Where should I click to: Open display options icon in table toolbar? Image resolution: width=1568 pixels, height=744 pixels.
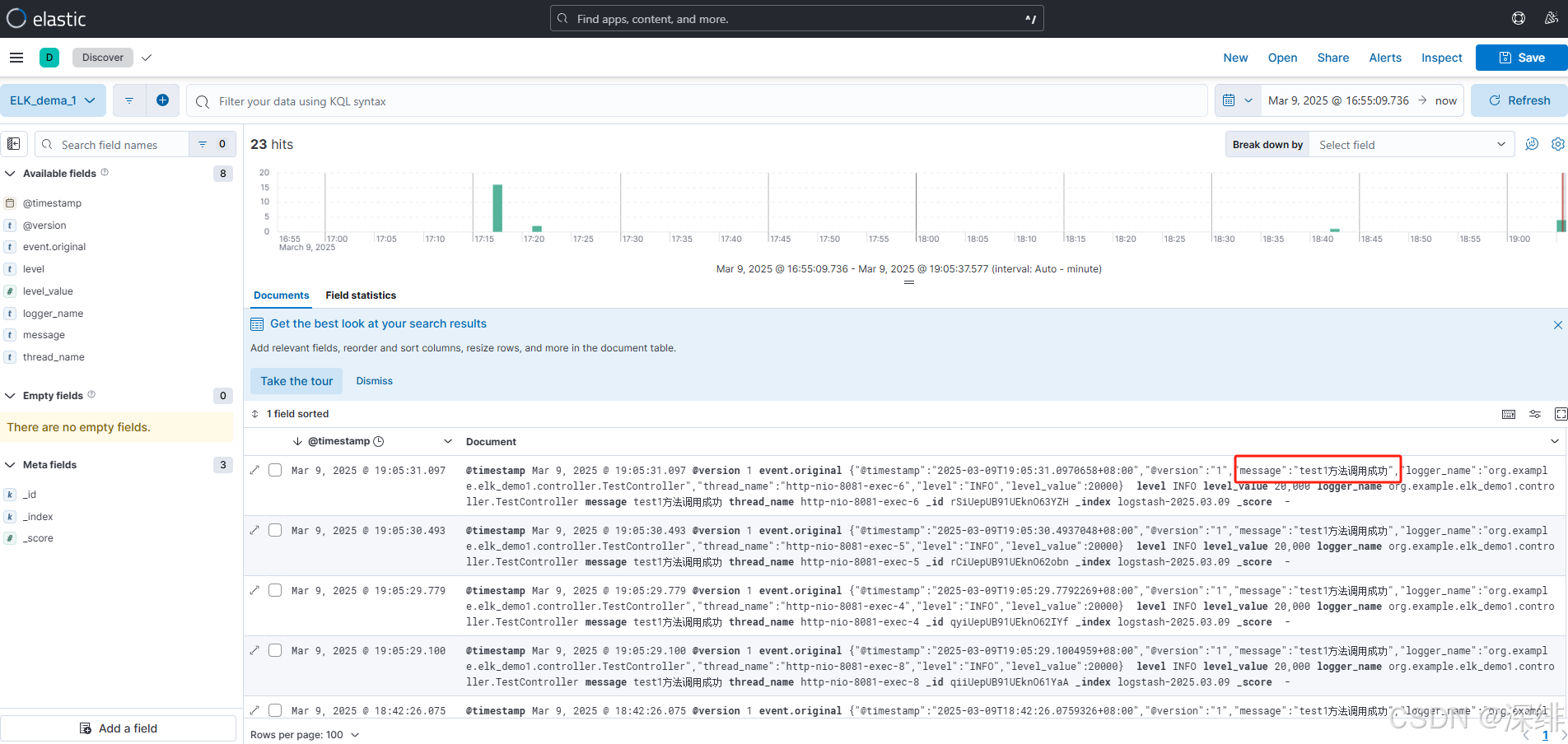pos(1535,414)
